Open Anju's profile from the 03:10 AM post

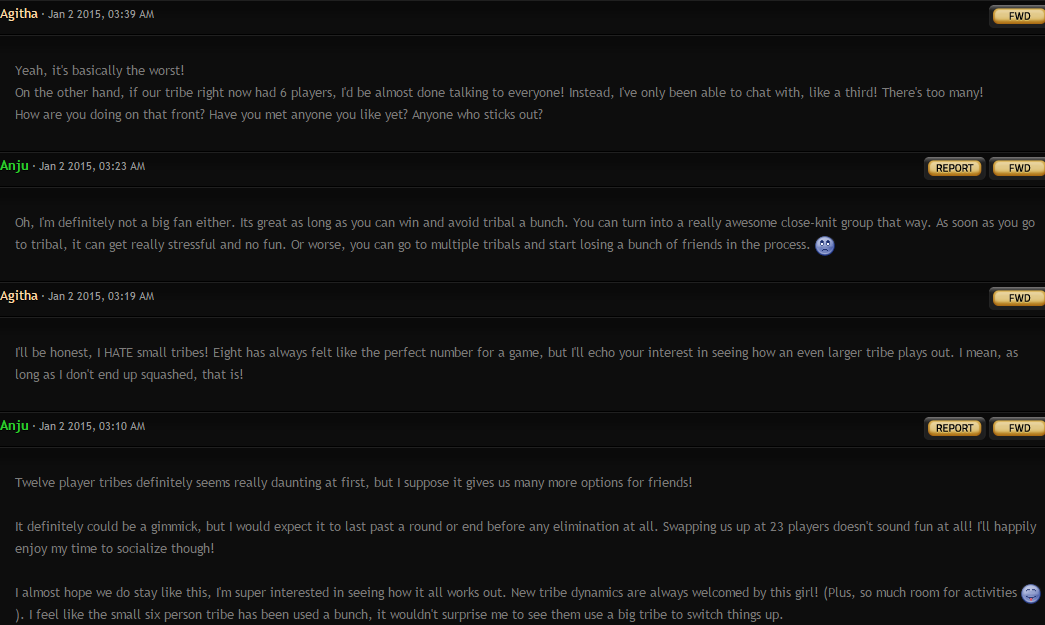[x=15, y=426]
